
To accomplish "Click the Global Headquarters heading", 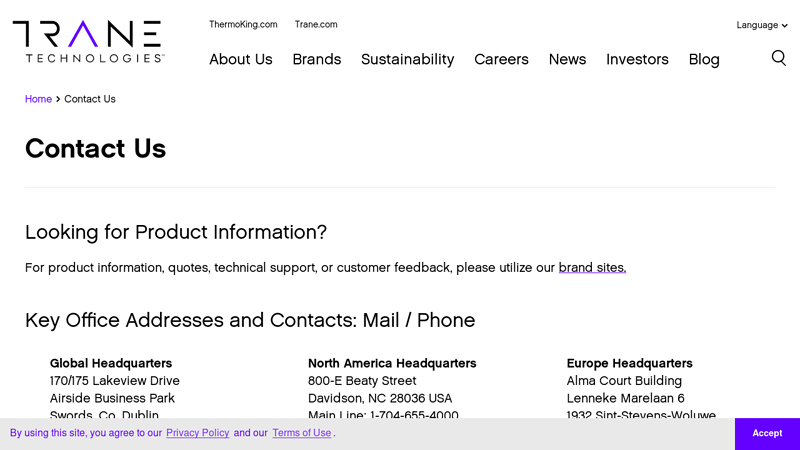I will click(x=111, y=363).
